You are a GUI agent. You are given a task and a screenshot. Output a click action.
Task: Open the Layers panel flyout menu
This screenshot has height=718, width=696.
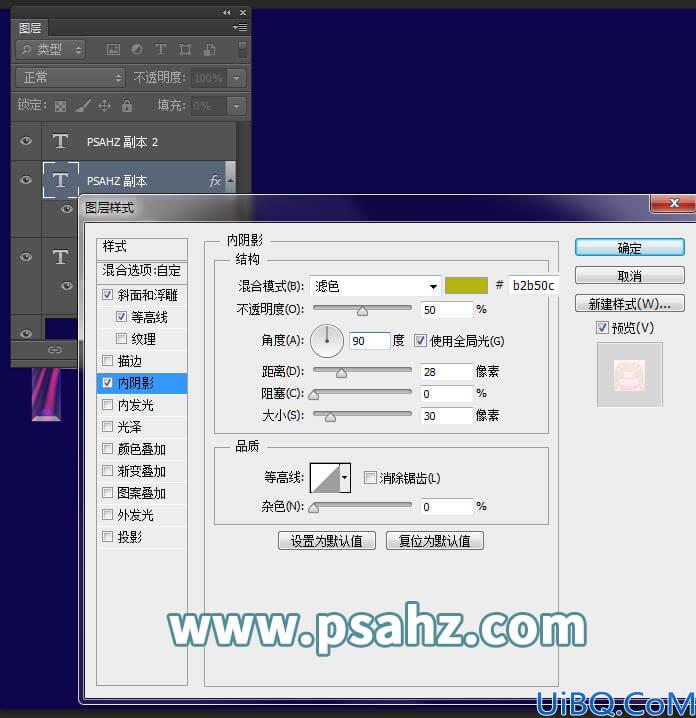(240, 27)
